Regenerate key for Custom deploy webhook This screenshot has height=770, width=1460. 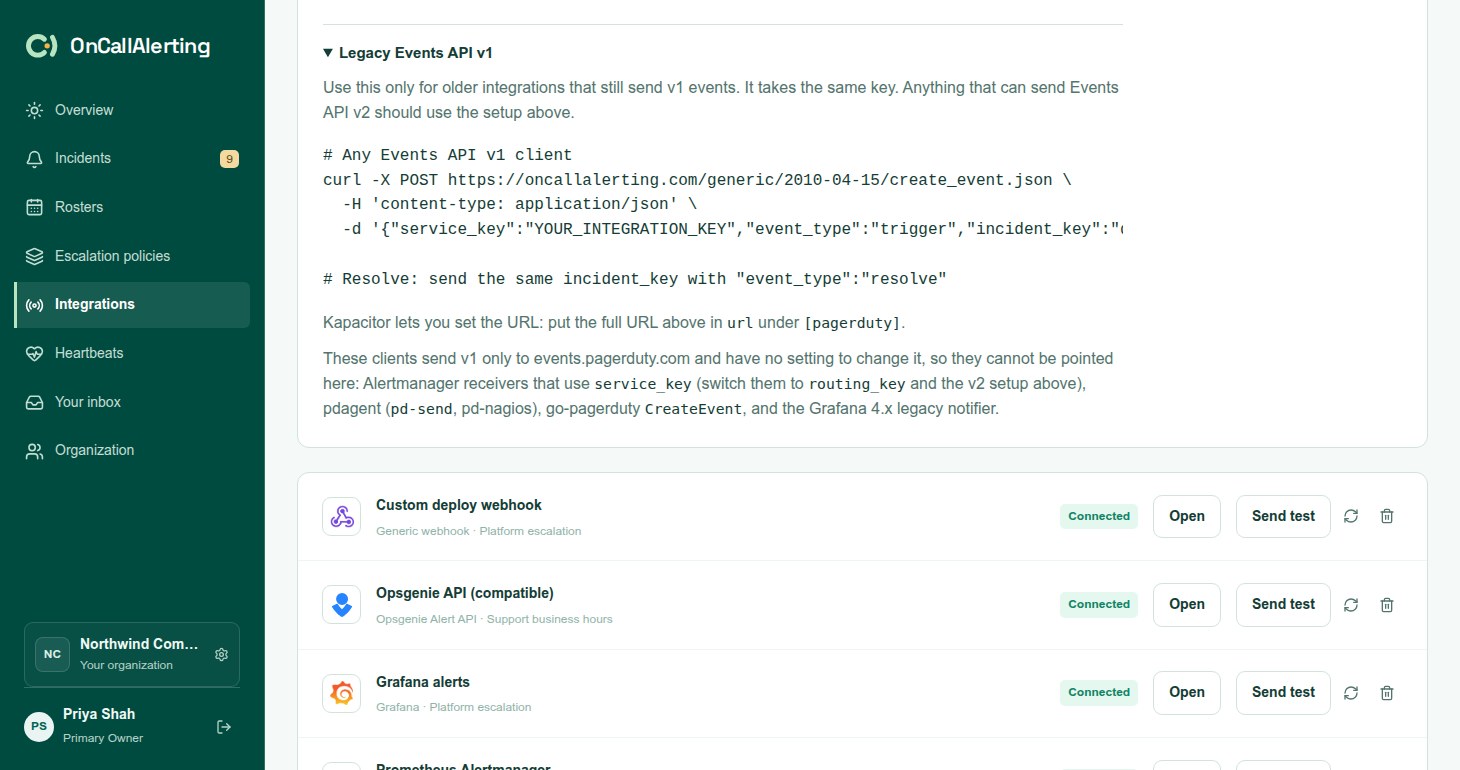[1351, 516]
